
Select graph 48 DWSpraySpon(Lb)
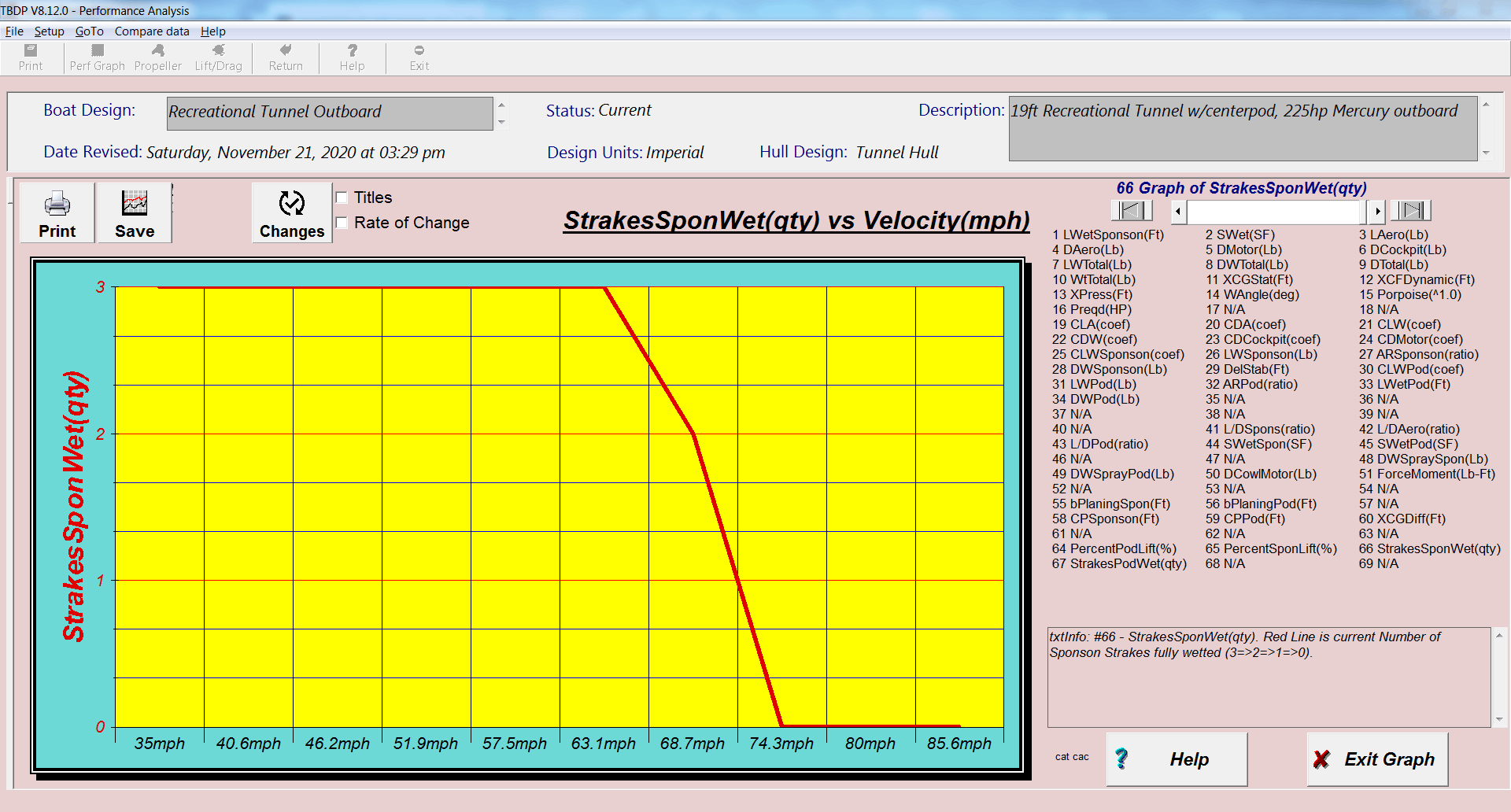tap(1423, 459)
